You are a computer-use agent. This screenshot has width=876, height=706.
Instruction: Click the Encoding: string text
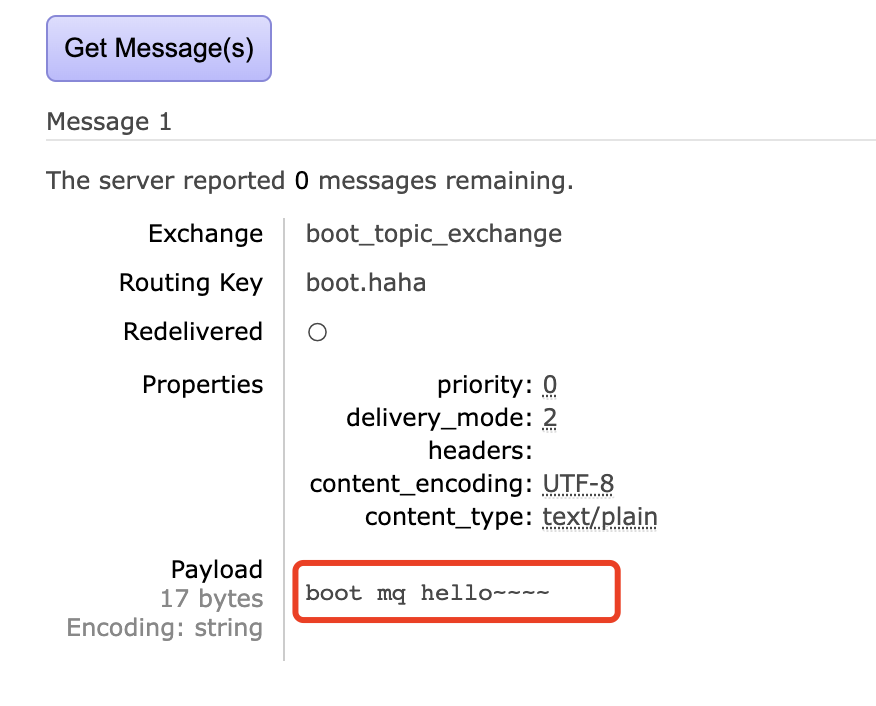coord(164,628)
